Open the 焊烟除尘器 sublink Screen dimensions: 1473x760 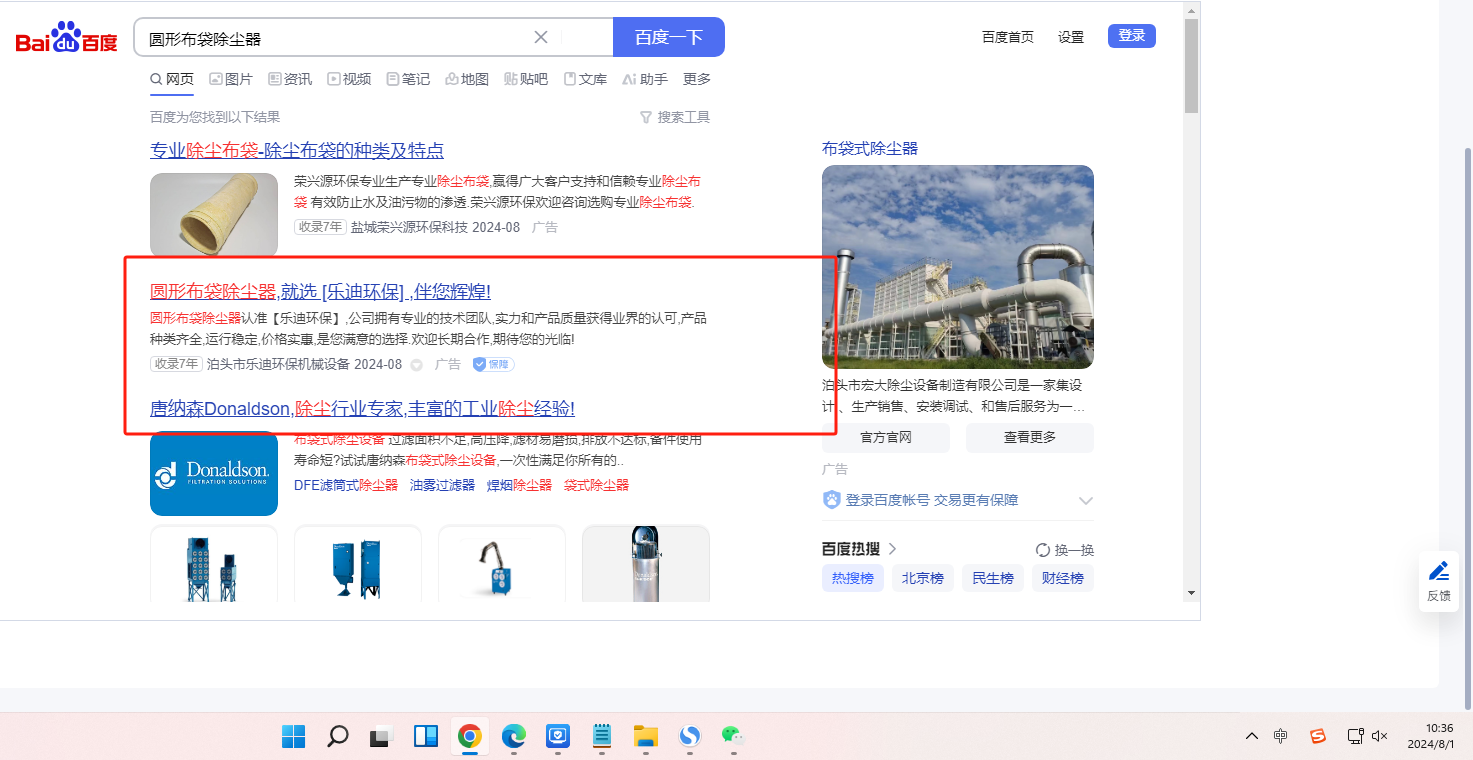click(x=519, y=486)
